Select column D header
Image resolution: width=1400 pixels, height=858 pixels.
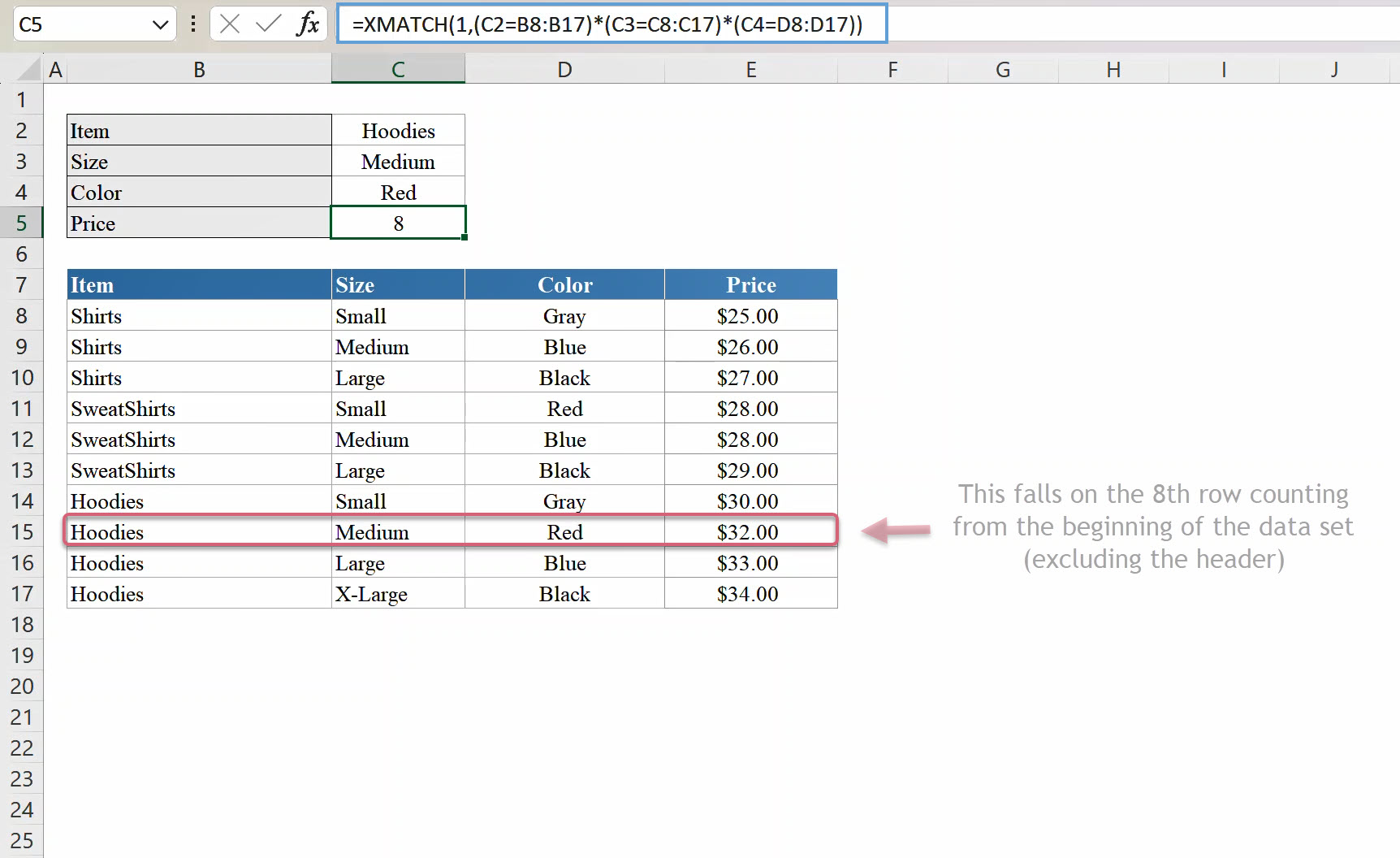click(564, 70)
